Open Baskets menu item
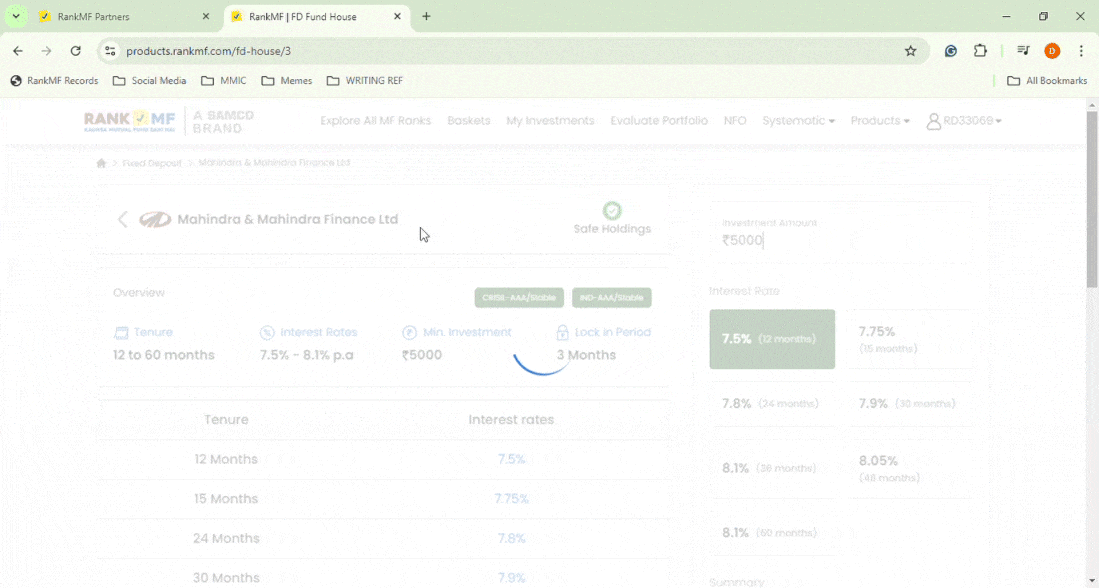Screen dimensions: 1099x588 469,121
